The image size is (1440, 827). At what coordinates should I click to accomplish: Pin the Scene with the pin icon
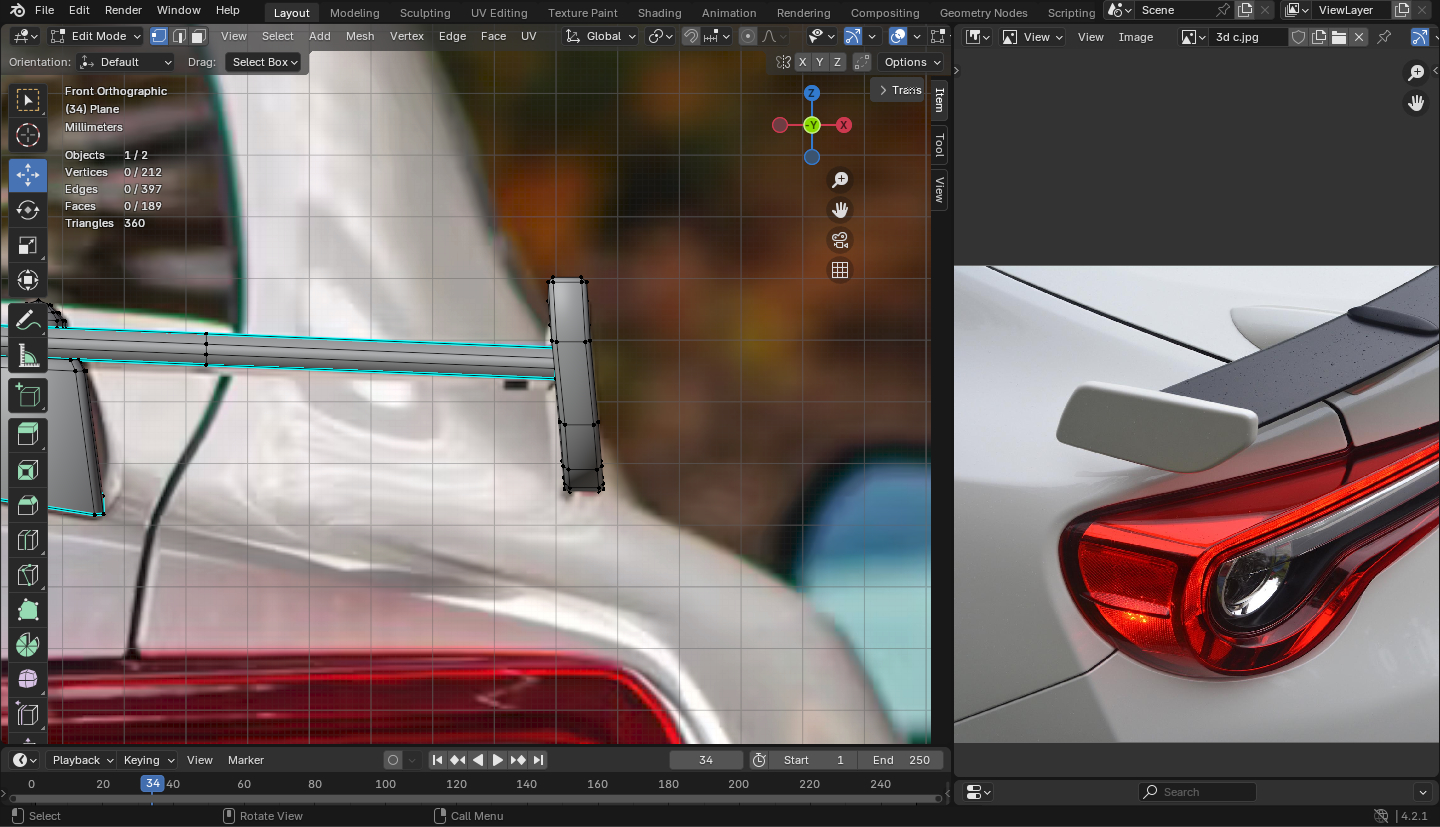(1223, 10)
